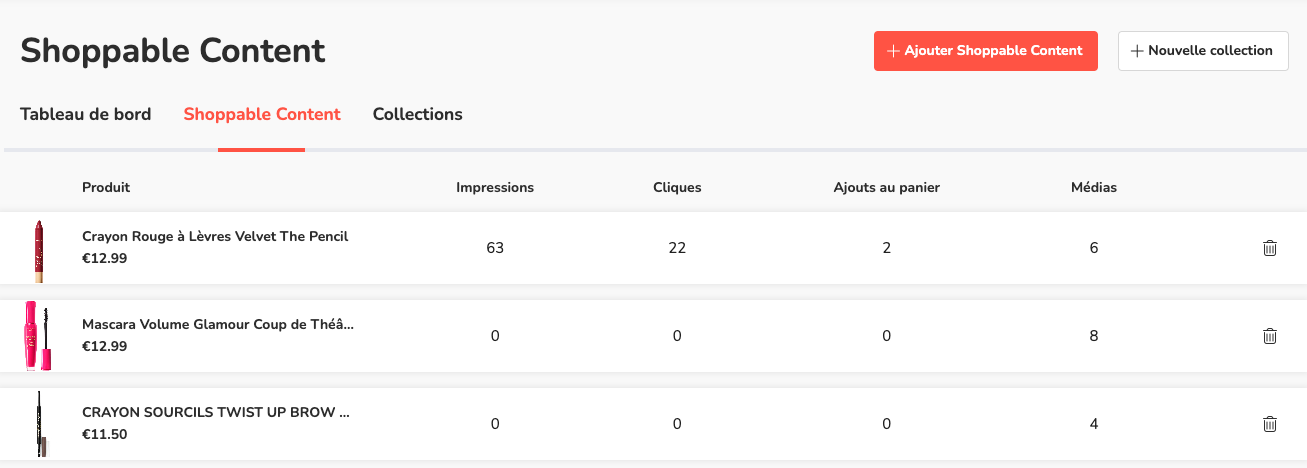The image size is (1307, 468).
Task: Click the clicks value 22
Action: 677,248
